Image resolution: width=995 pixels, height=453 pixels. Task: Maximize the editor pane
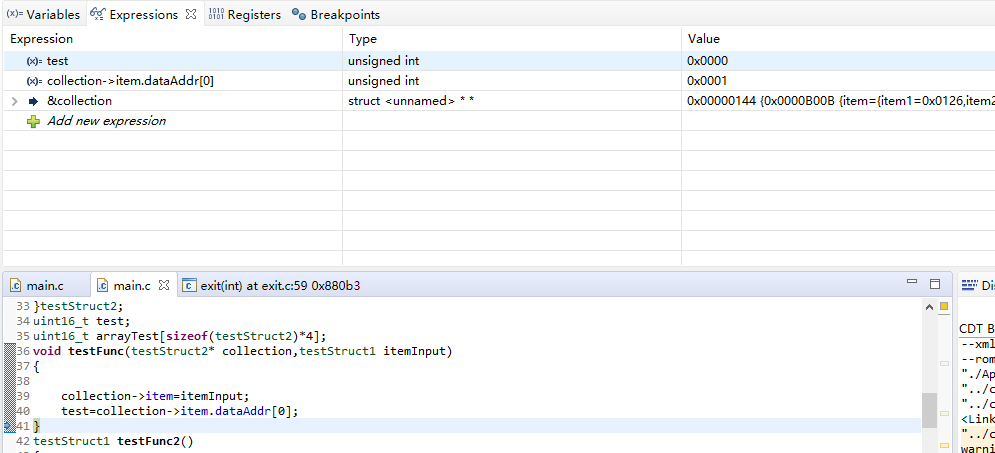pyautogui.click(x=935, y=283)
